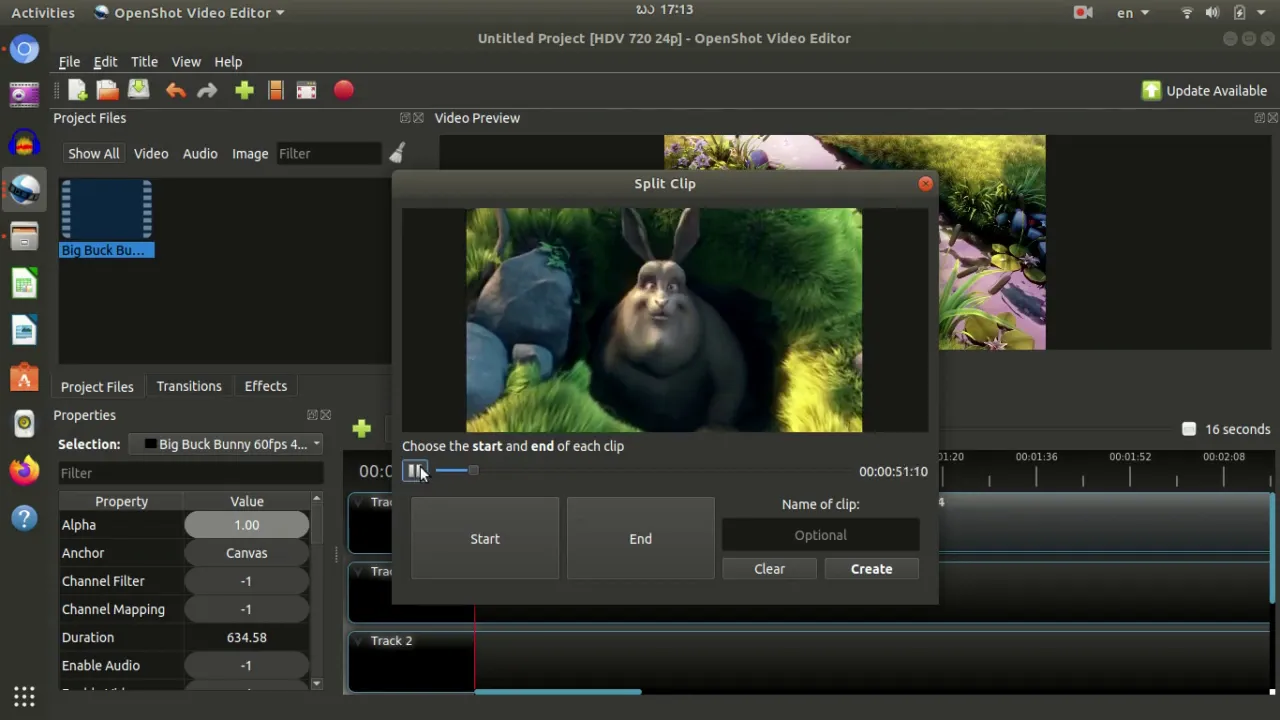Click the Name of clip Optional field
The width and height of the screenshot is (1280, 720).
tap(821, 535)
